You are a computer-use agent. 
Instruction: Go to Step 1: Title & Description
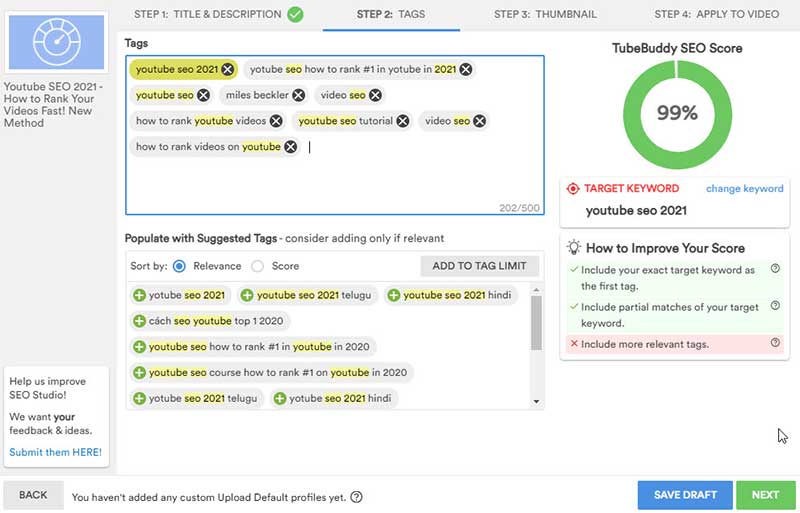pos(208,14)
